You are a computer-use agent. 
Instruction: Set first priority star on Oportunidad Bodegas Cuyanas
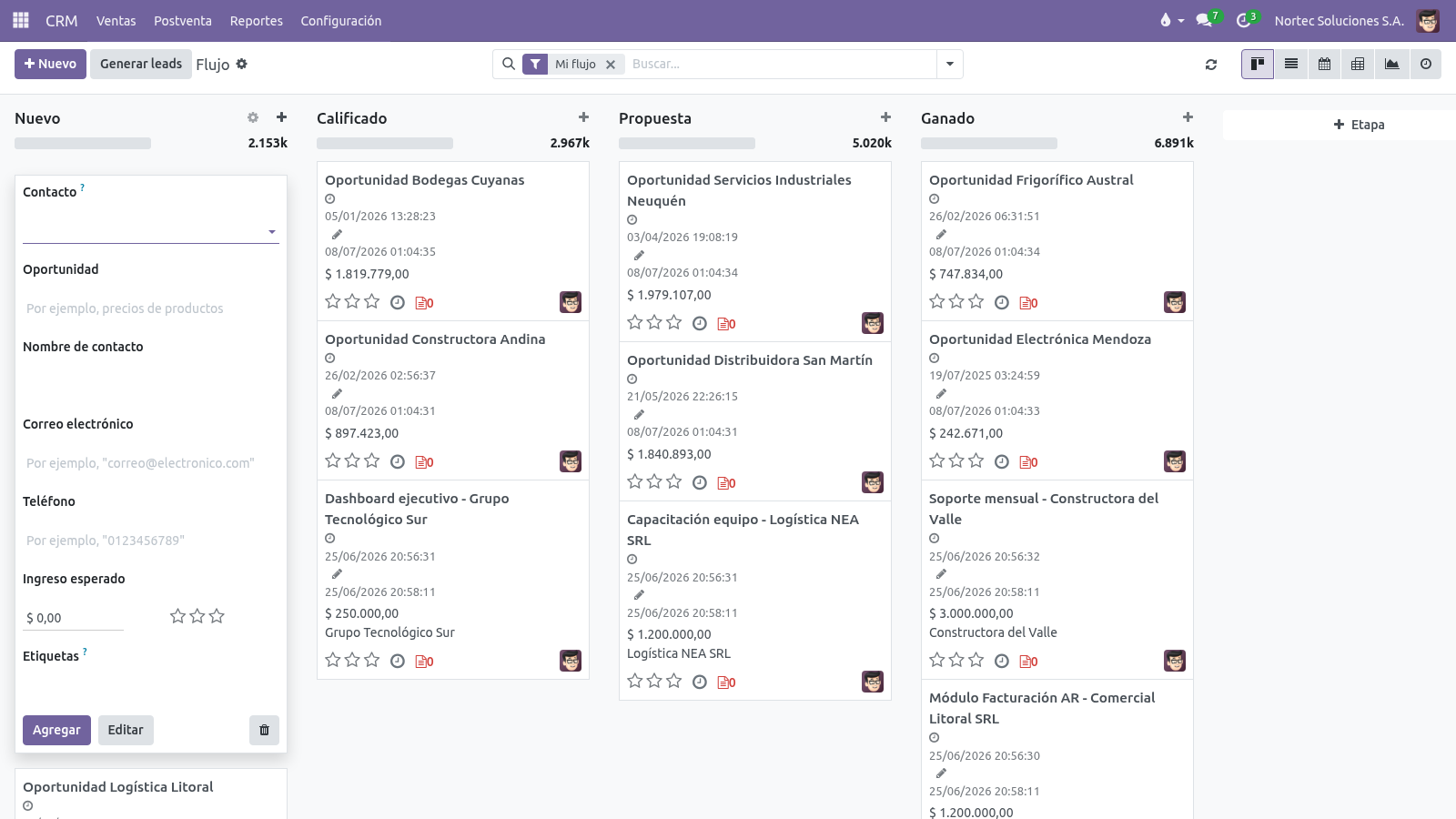(333, 301)
